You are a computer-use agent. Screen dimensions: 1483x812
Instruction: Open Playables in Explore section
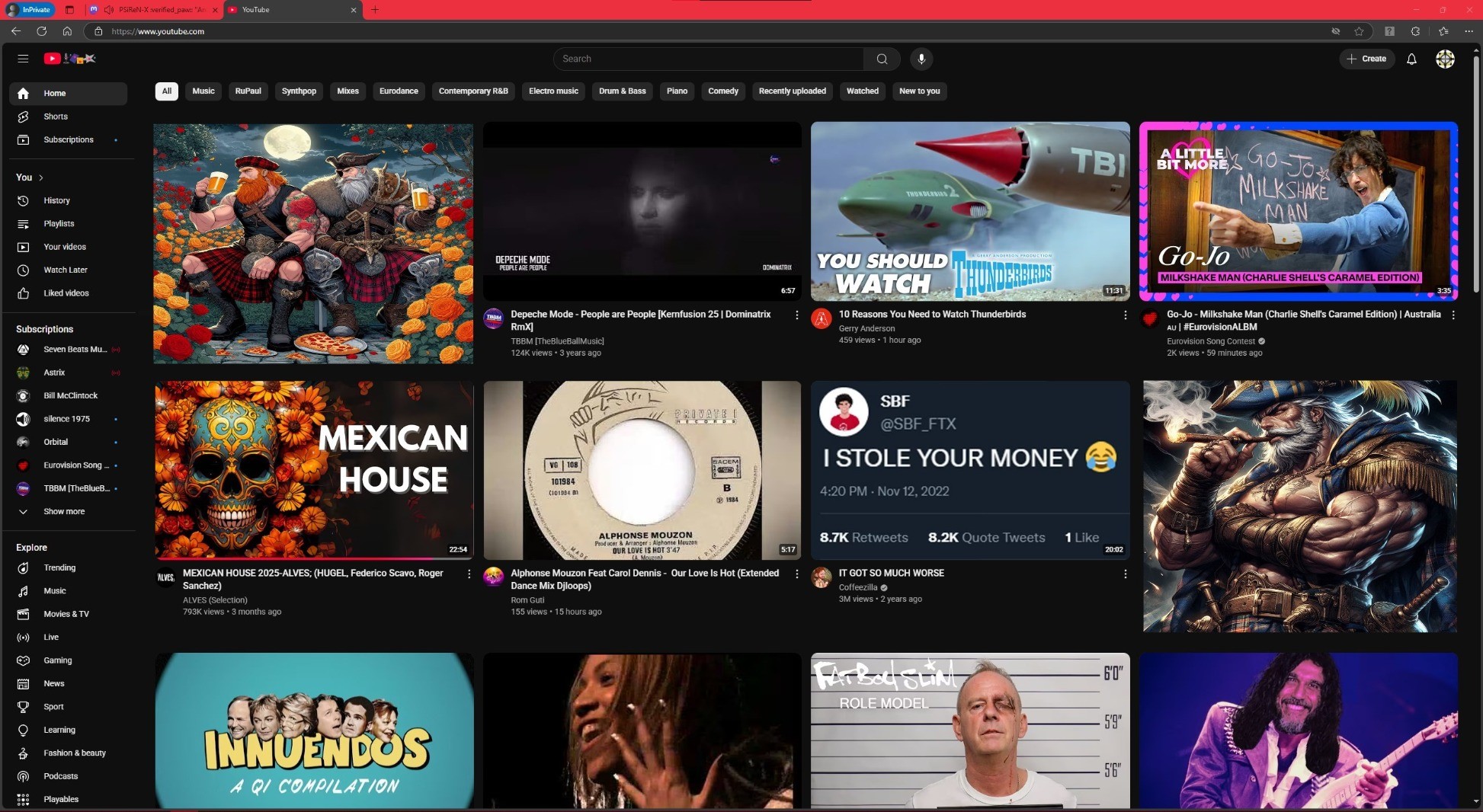click(x=68, y=799)
